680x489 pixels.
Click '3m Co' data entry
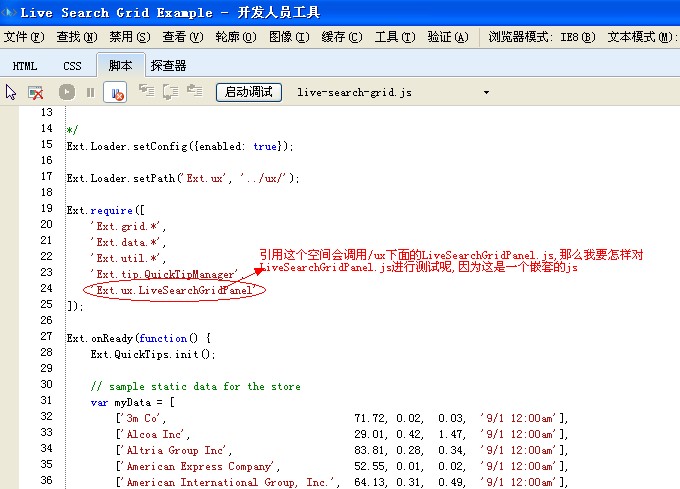tap(141, 418)
